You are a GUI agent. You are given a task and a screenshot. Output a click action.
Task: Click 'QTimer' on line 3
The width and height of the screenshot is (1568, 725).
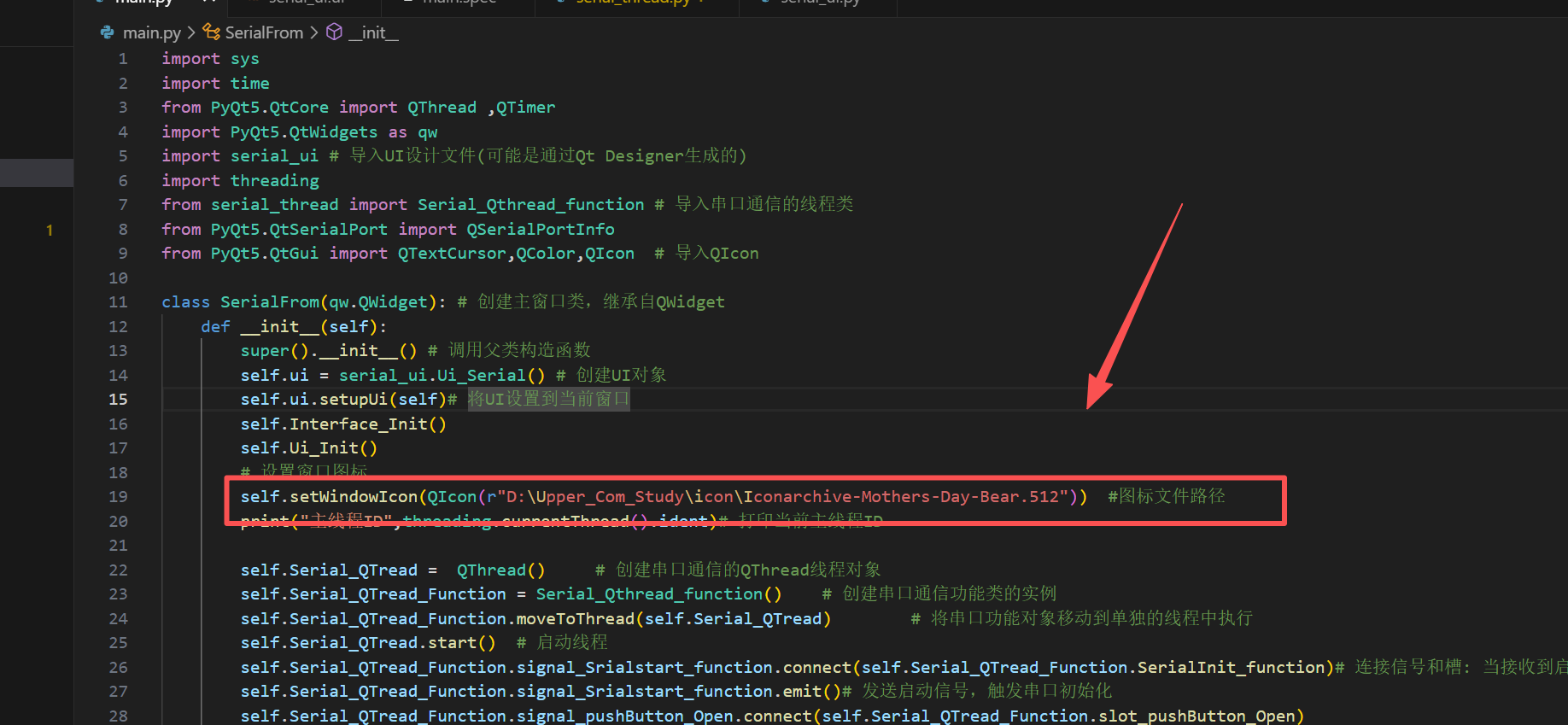pos(525,108)
